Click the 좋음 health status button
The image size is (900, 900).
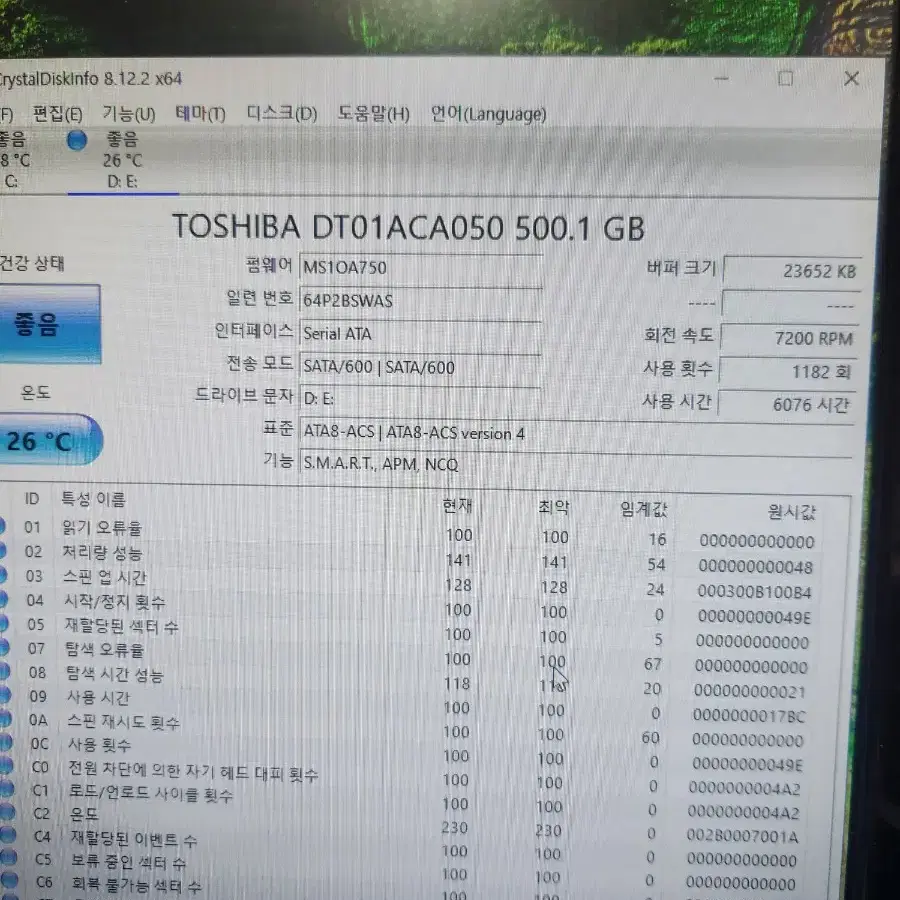pyautogui.click(x=49, y=324)
